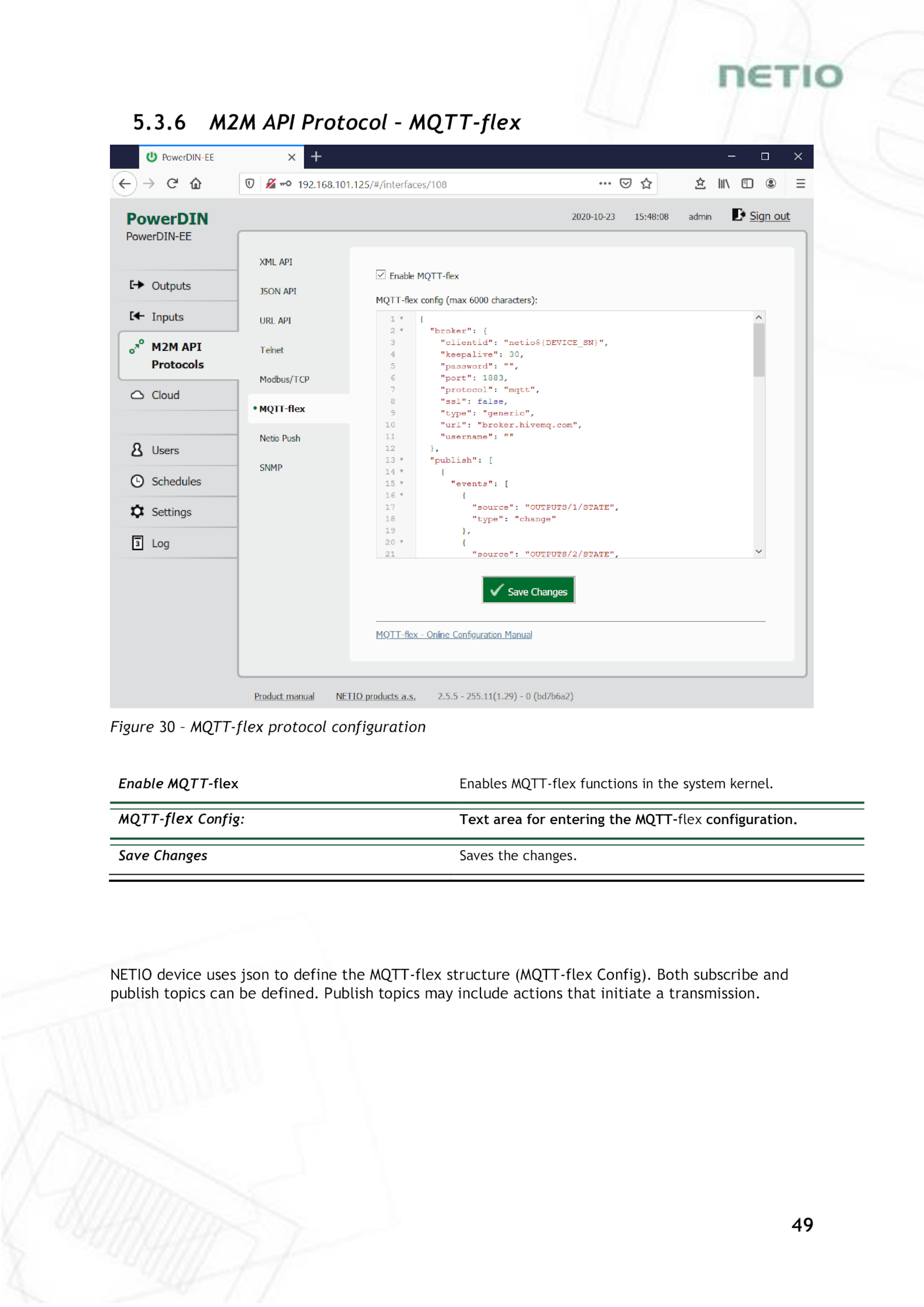924x1307 pixels.
Task: Open the browser hamburger menu
Action: click(x=800, y=184)
